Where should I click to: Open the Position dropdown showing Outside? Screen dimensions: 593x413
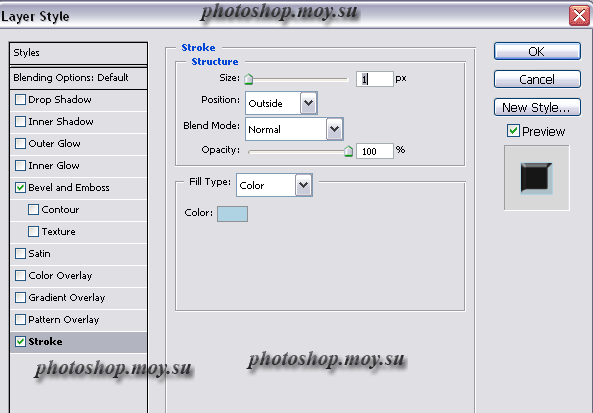point(281,103)
